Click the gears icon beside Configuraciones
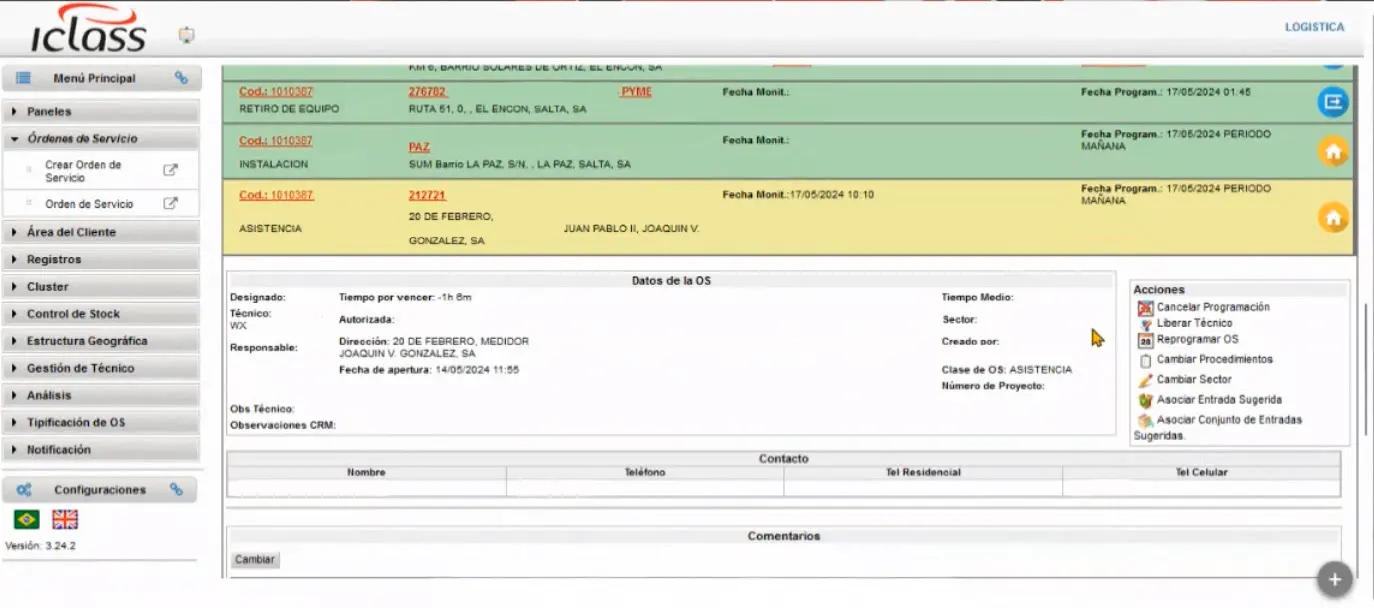The width and height of the screenshot is (1374, 608). pyautogui.click(x=24, y=490)
